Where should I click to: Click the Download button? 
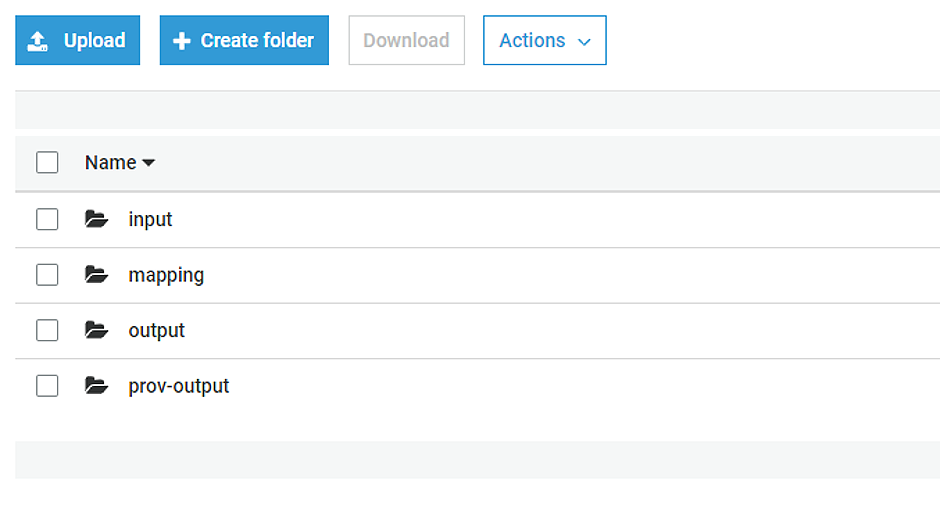(x=406, y=40)
